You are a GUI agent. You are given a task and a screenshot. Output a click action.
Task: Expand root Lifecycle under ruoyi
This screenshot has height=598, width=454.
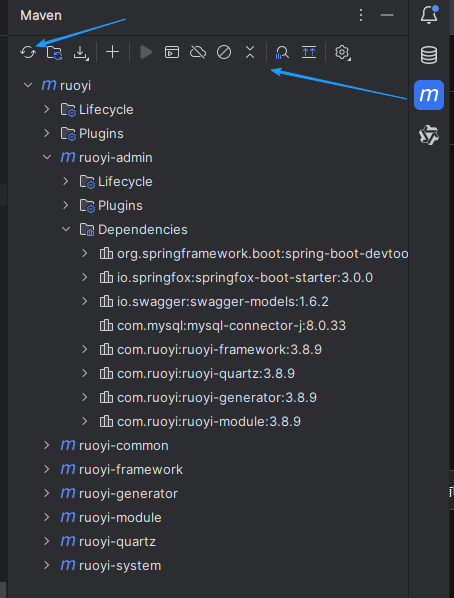click(x=47, y=109)
